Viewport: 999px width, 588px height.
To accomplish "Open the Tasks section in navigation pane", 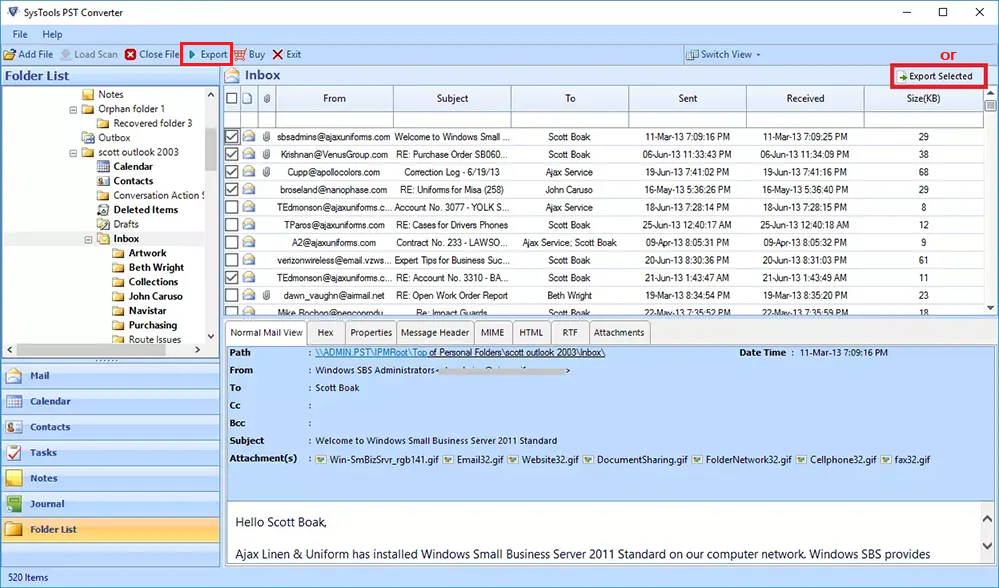I will (x=111, y=452).
